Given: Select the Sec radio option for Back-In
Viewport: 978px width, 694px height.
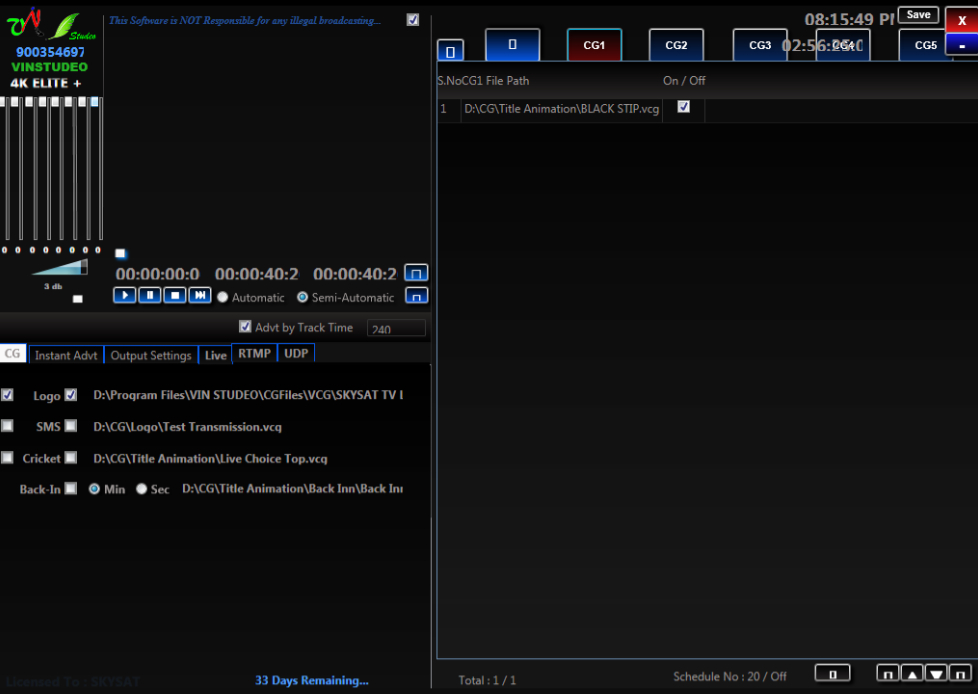Looking at the screenshot, I should coord(142,489).
